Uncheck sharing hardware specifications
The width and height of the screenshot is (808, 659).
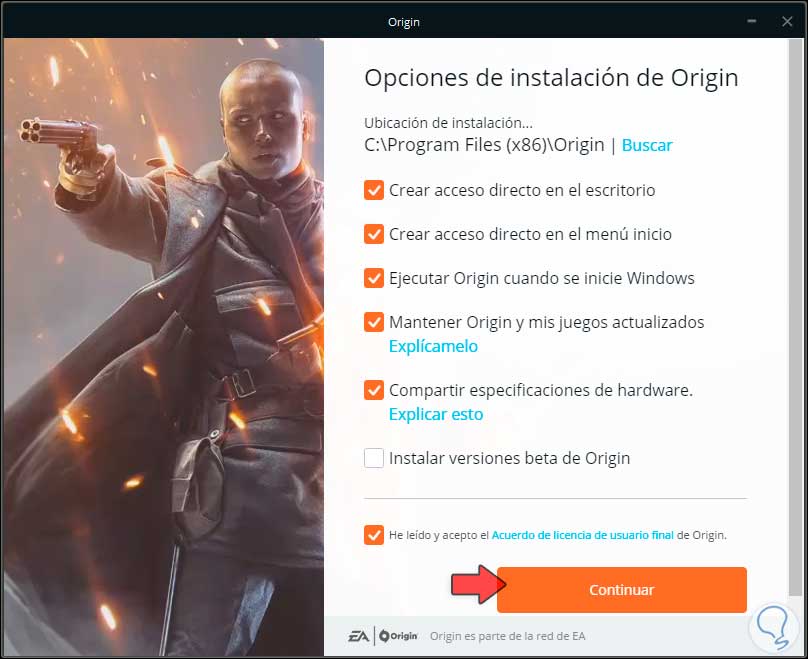point(374,390)
